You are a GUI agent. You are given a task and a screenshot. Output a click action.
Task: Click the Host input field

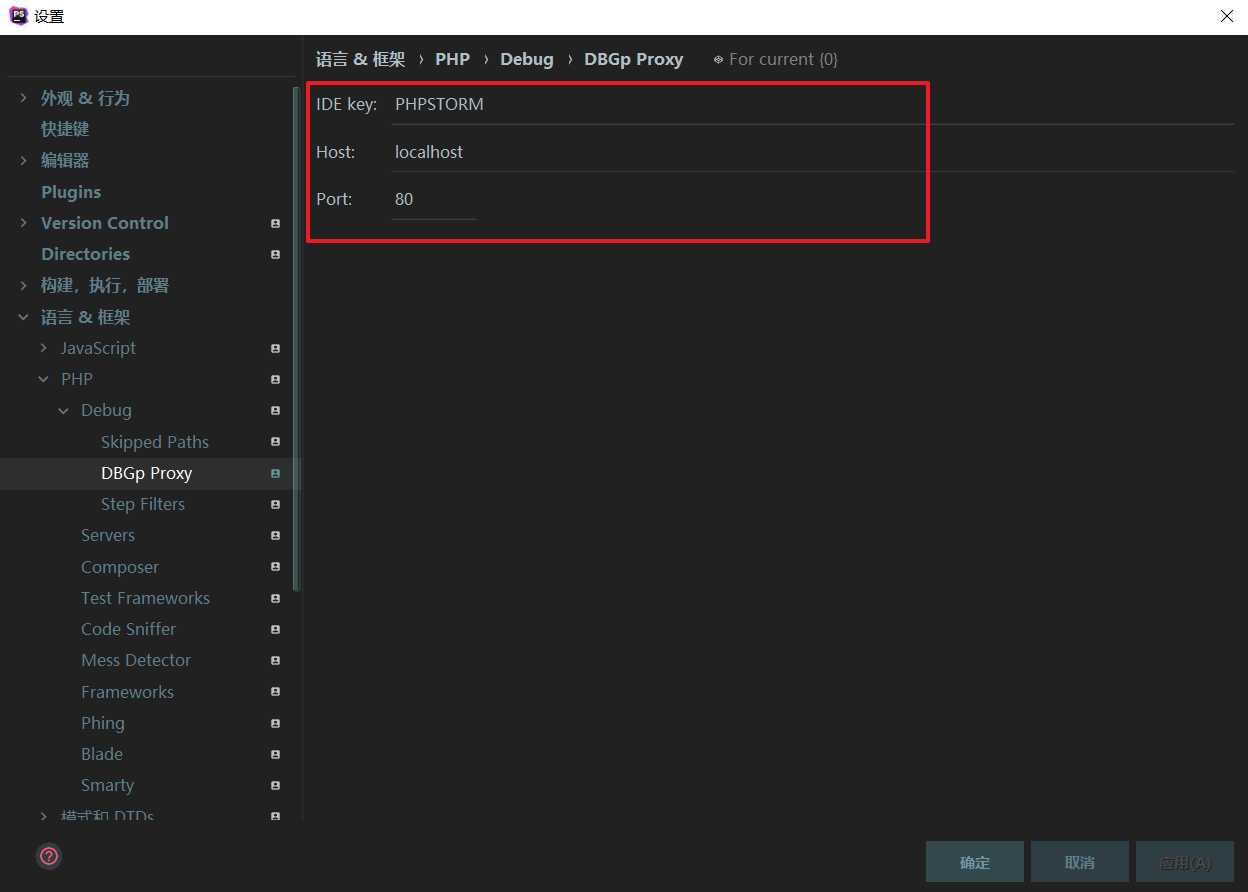812,152
